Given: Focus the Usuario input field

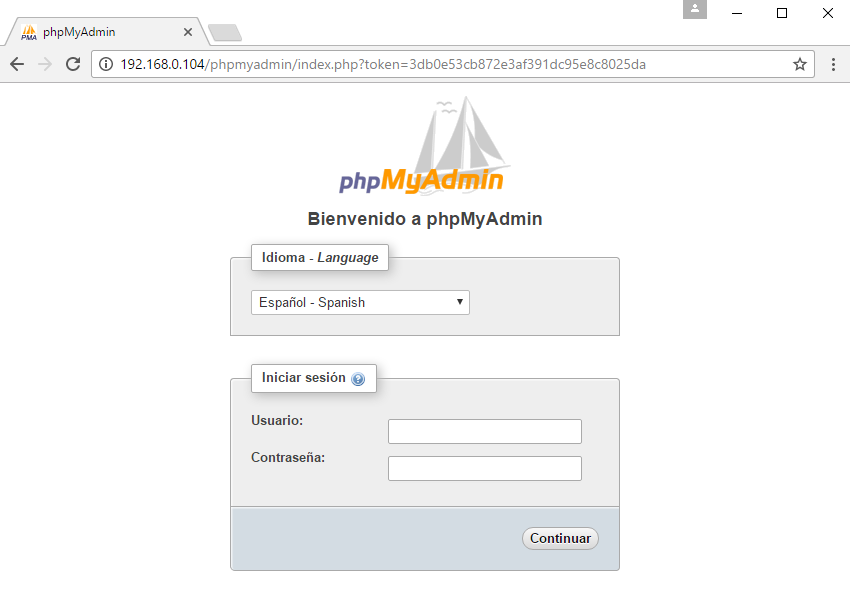Looking at the screenshot, I should tap(485, 431).
